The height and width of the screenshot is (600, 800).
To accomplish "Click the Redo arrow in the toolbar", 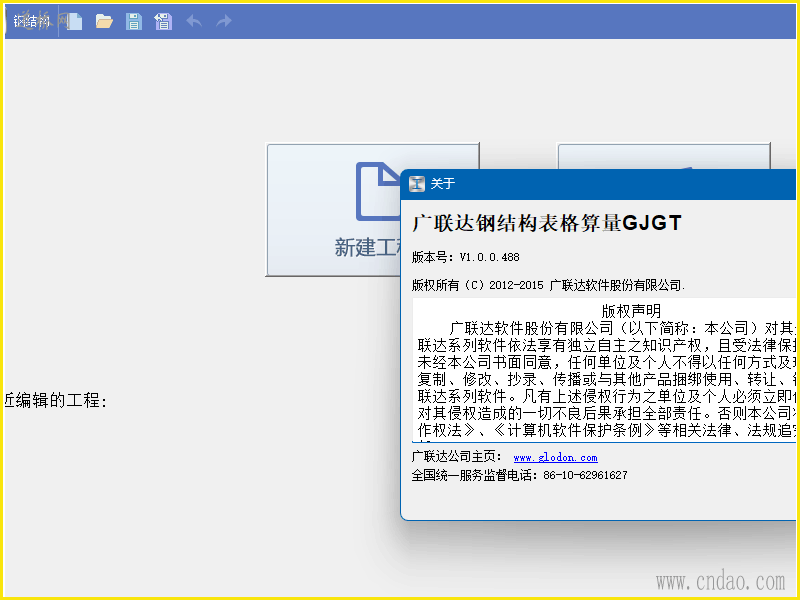I will 223,21.
